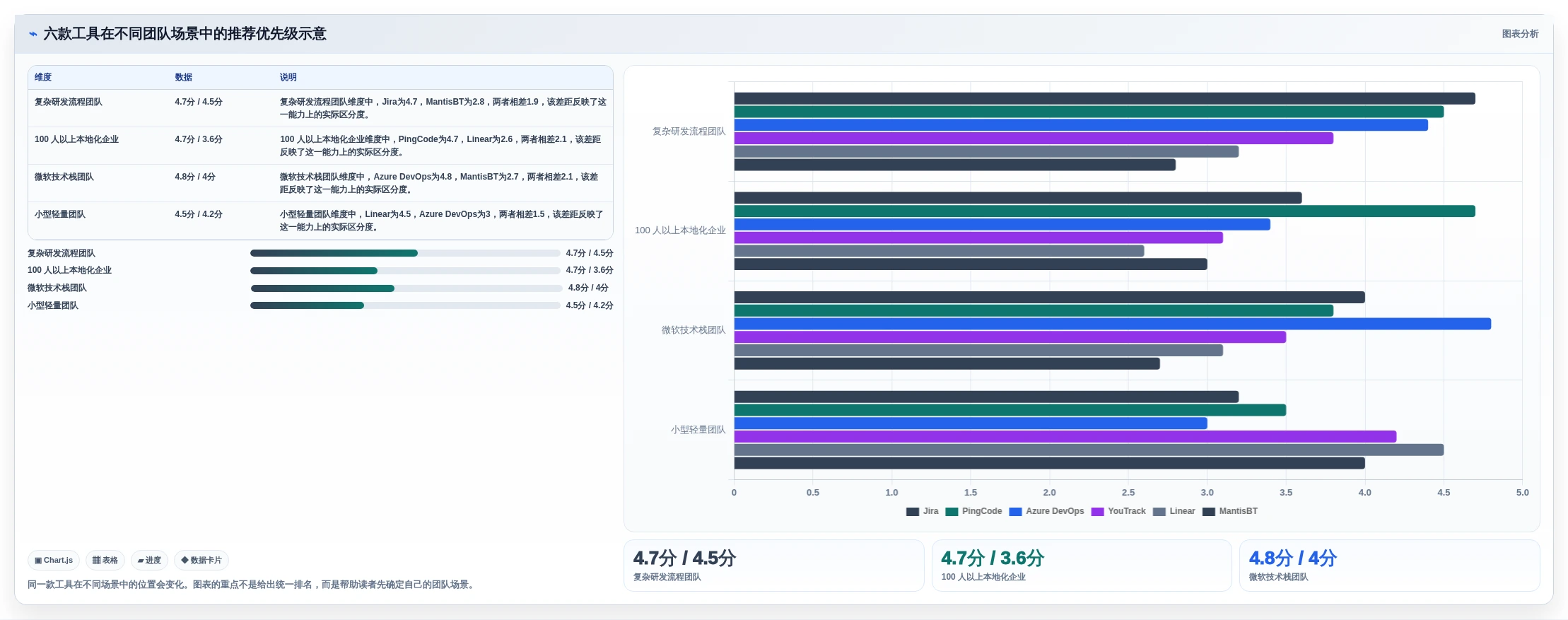Click the chart axis label 复杂研发流程团队
Viewport: 1568px width, 620px height.
[x=689, y=131]
